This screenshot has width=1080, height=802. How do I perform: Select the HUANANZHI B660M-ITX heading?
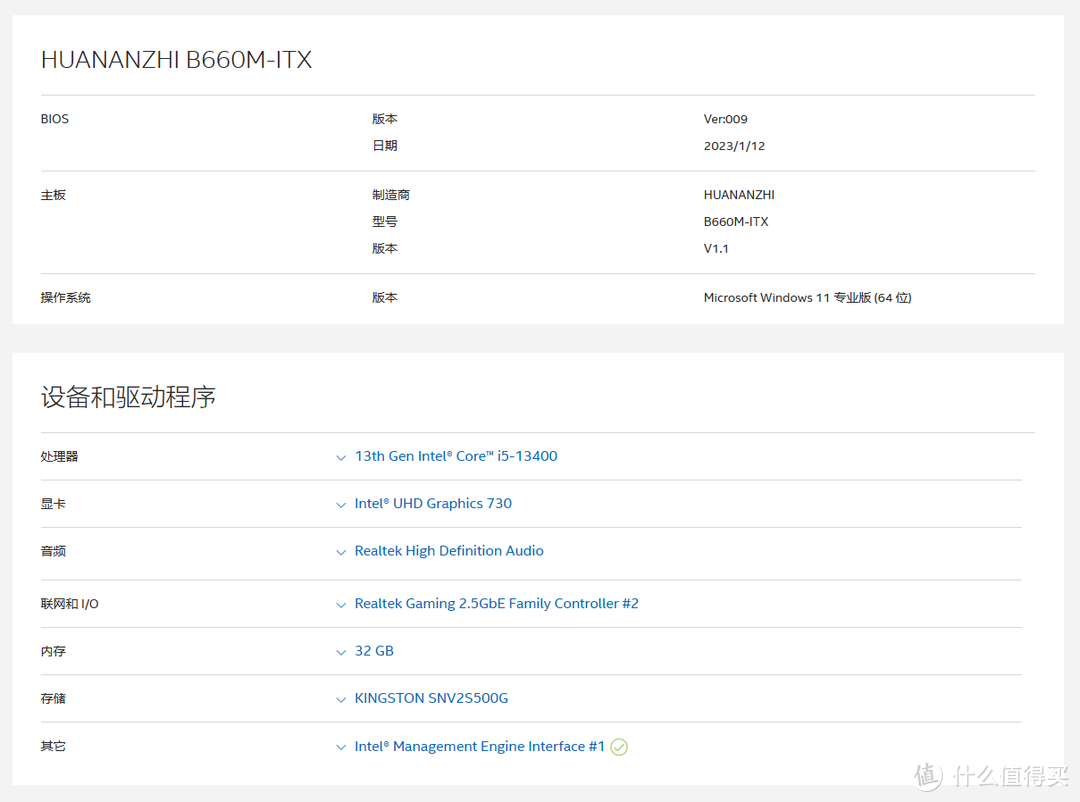point(176,60)
